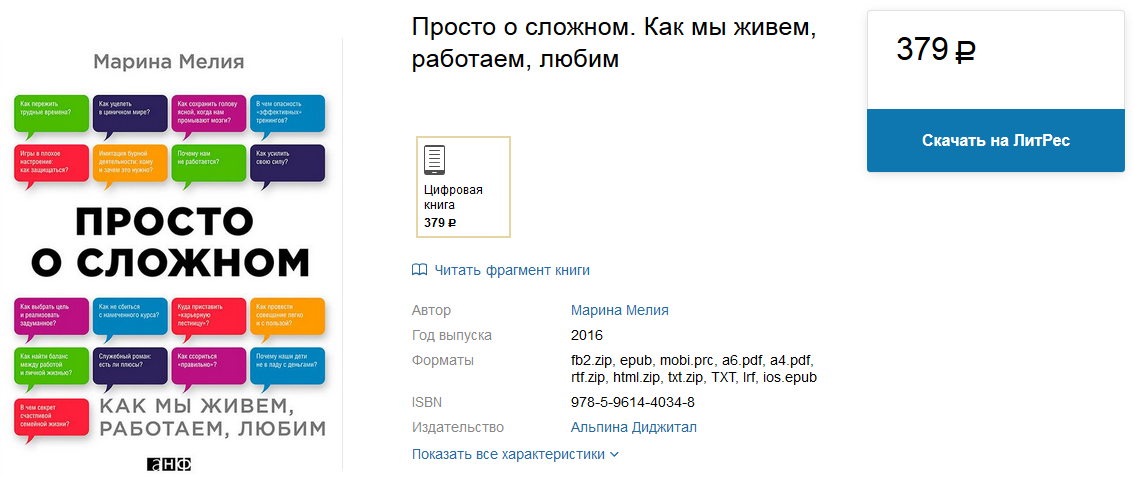This screenshot has height=477, width=1134.
Task: Follow the Альпина Диджитал publisher link
Action: (633, 427)
